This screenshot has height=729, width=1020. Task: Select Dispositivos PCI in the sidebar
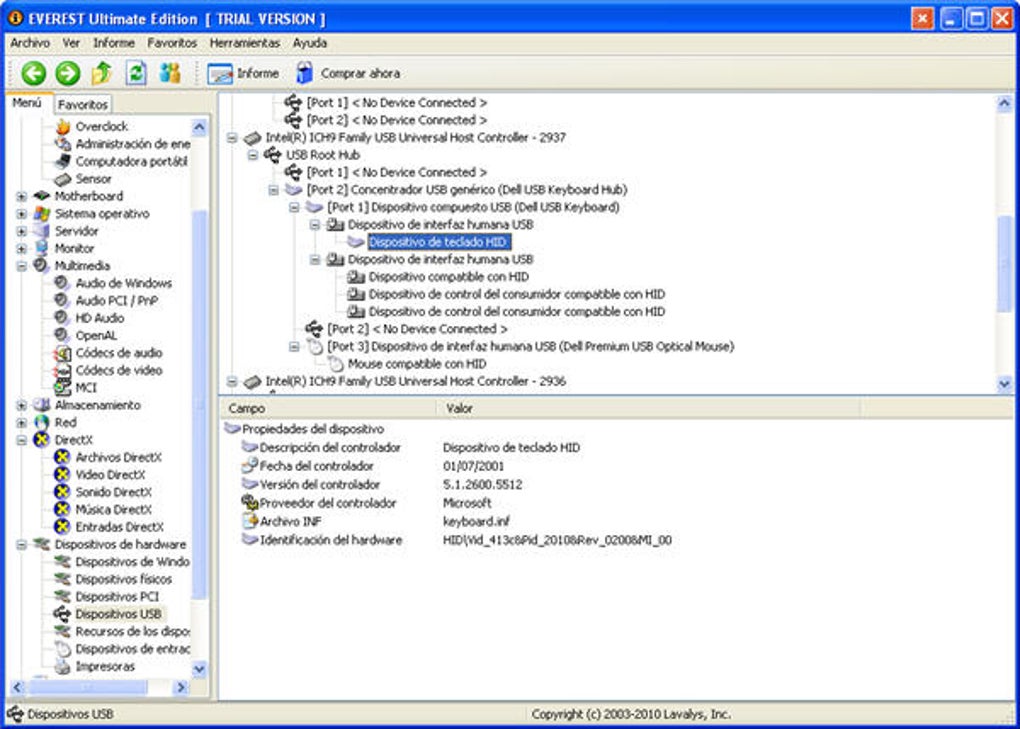click(x=117, y=597)
